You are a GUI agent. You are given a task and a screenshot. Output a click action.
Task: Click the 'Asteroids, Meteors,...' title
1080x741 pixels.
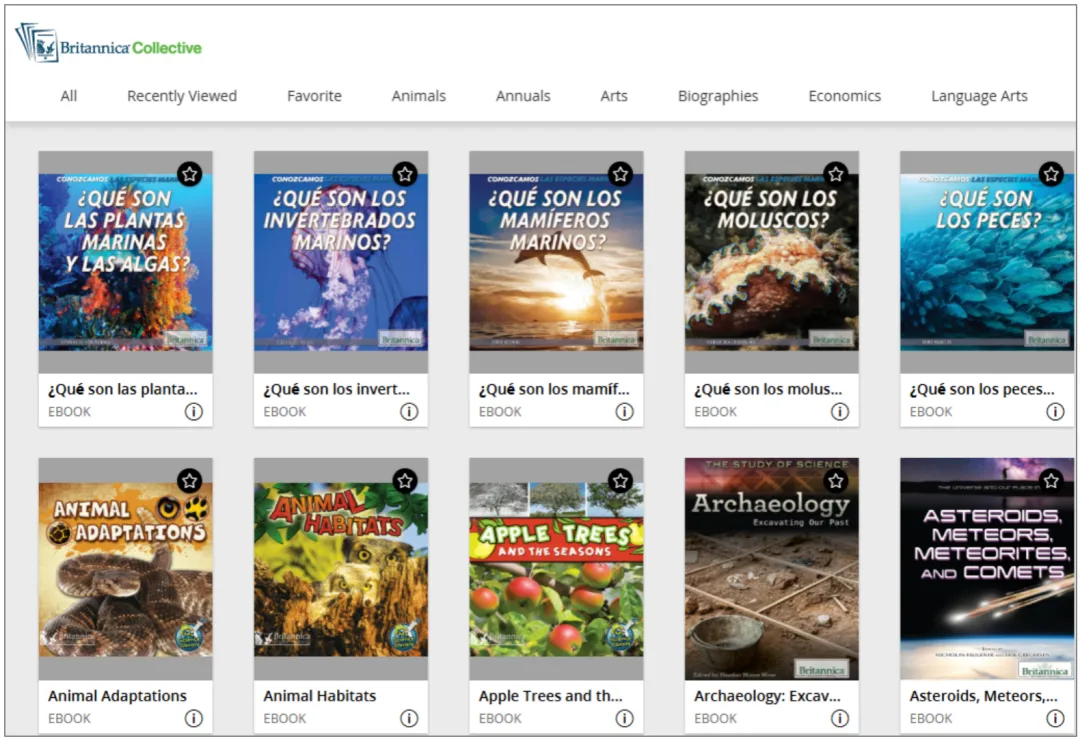point(984,696)
